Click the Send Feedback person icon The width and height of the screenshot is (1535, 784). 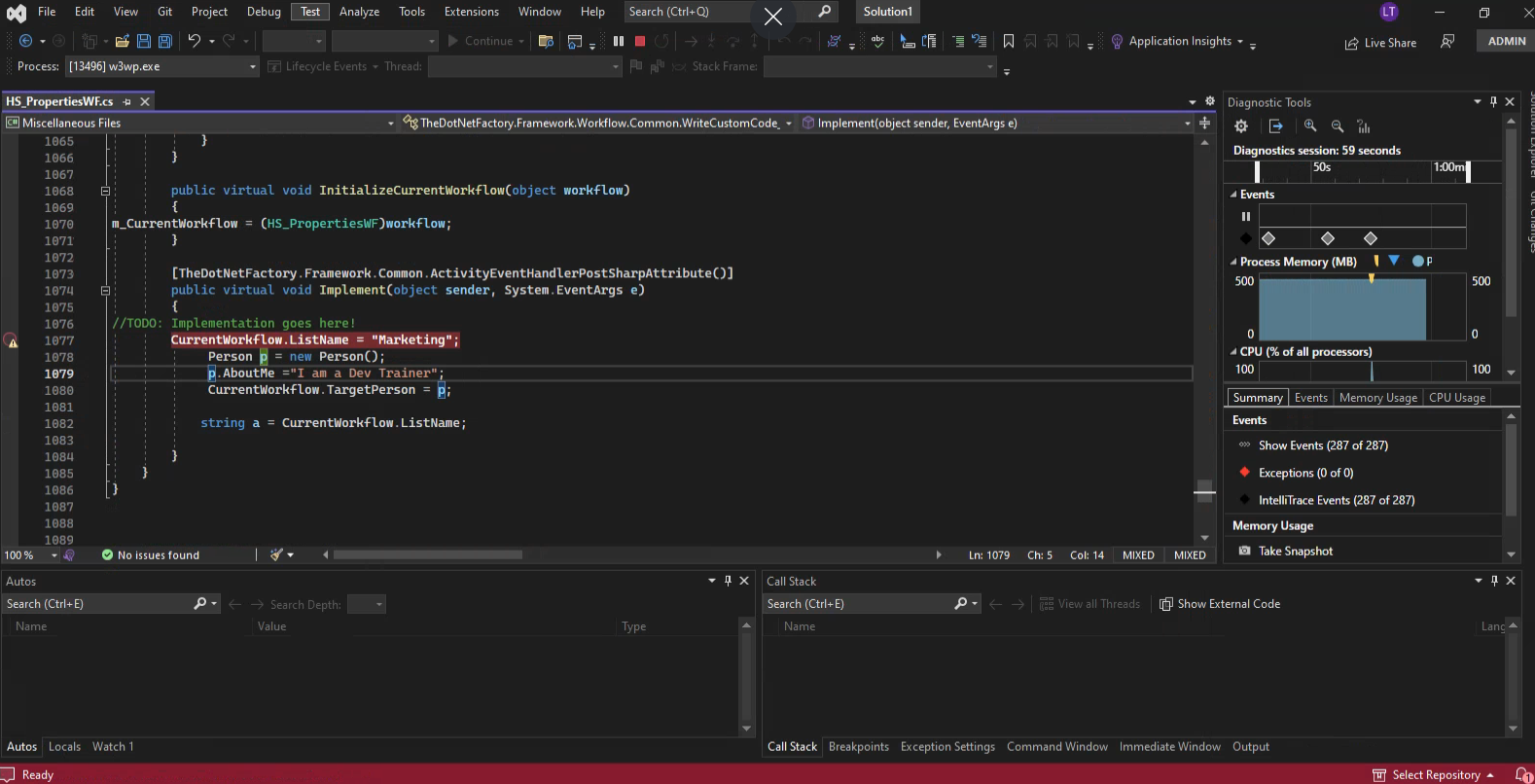pos(1447,41)
